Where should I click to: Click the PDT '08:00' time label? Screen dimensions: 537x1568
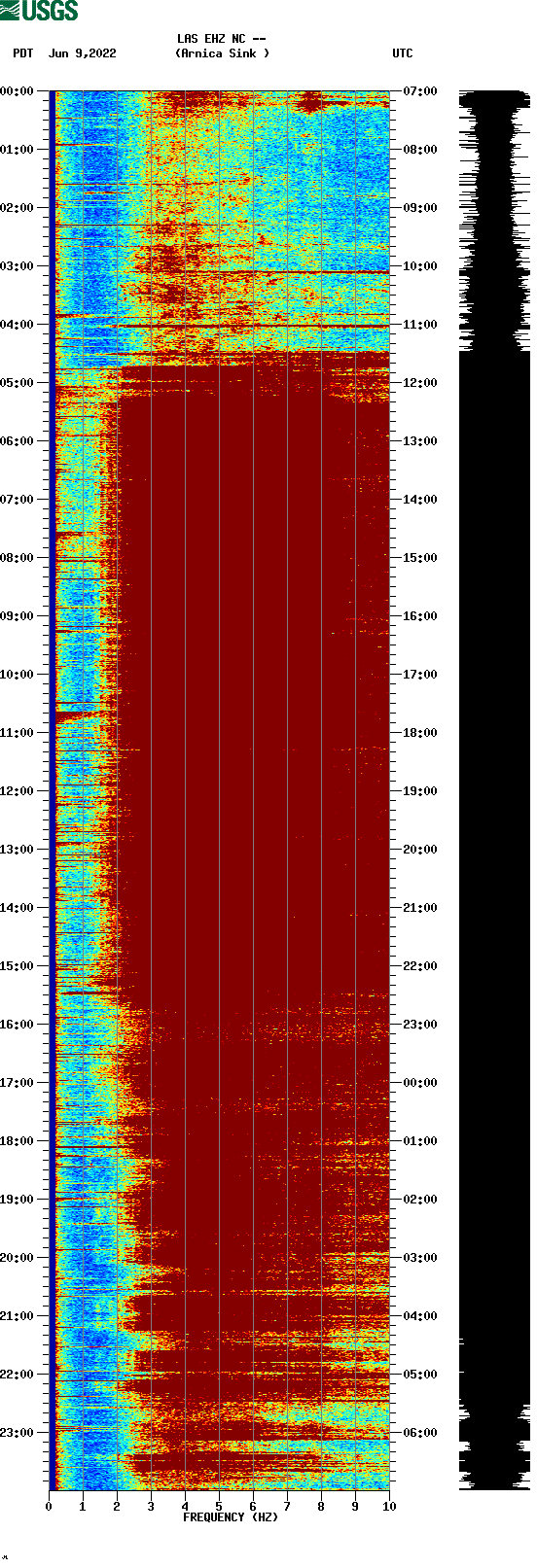coord(18,558)
